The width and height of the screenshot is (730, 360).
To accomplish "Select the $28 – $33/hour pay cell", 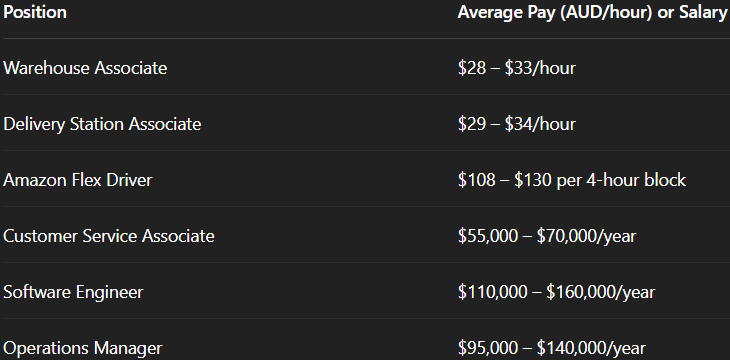I will (x=517, y=68).
